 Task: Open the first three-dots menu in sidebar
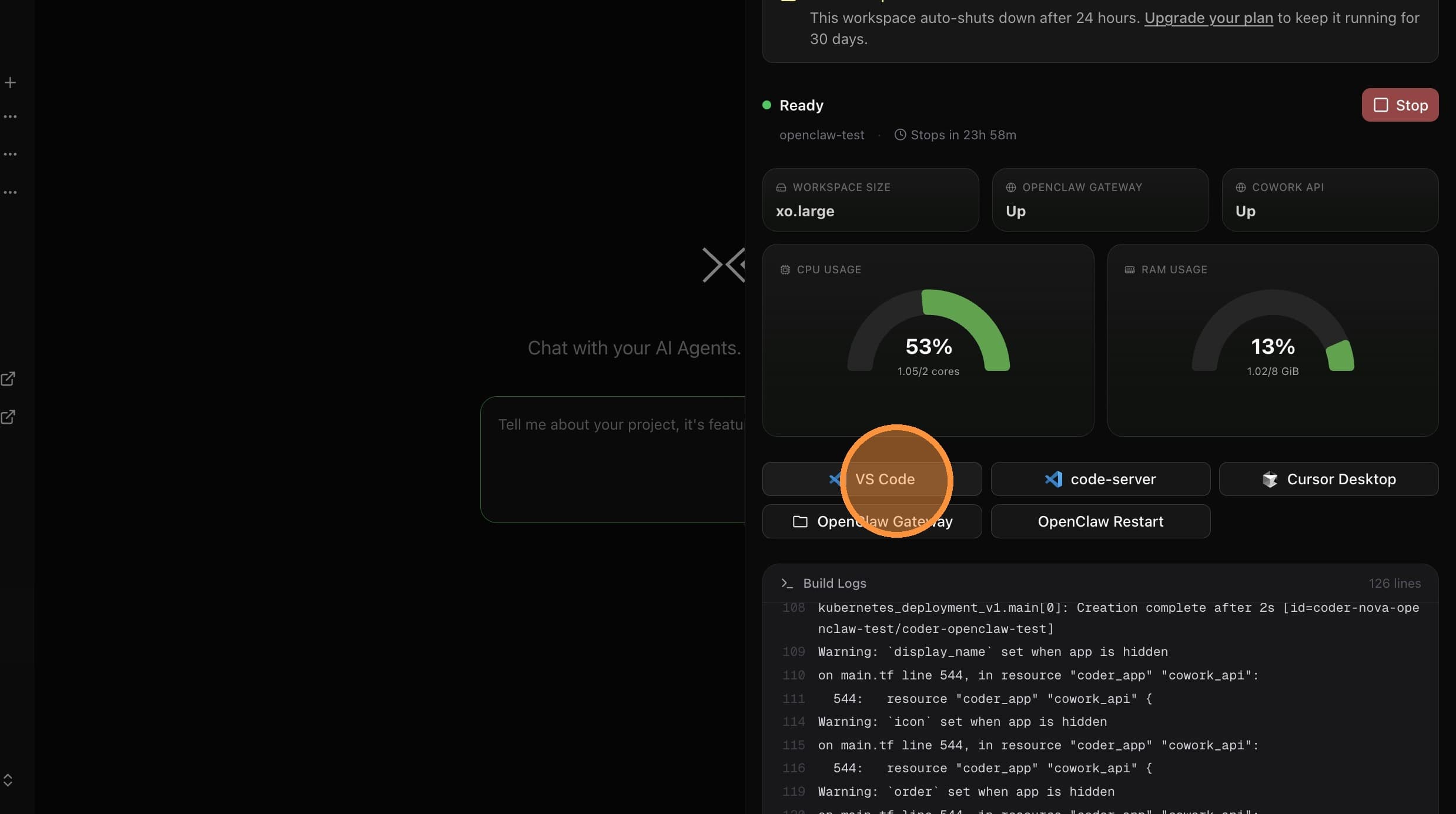[x=10, y=116]
